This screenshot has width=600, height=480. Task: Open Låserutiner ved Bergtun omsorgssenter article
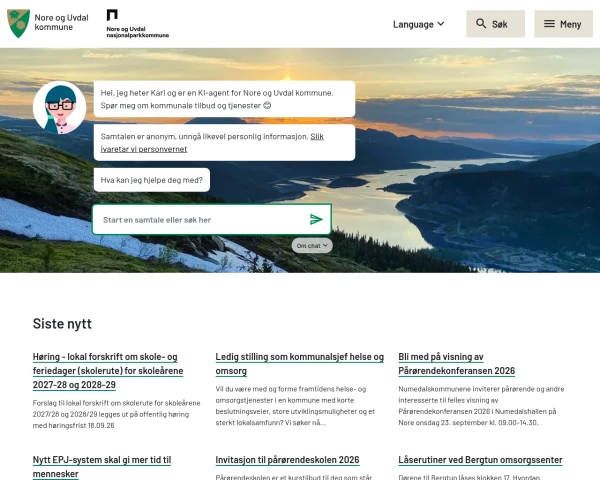coord(480,460)
